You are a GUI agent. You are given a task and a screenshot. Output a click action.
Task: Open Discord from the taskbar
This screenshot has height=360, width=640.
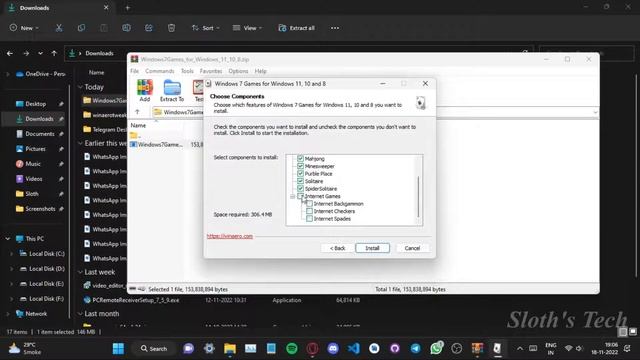[333, 348]
